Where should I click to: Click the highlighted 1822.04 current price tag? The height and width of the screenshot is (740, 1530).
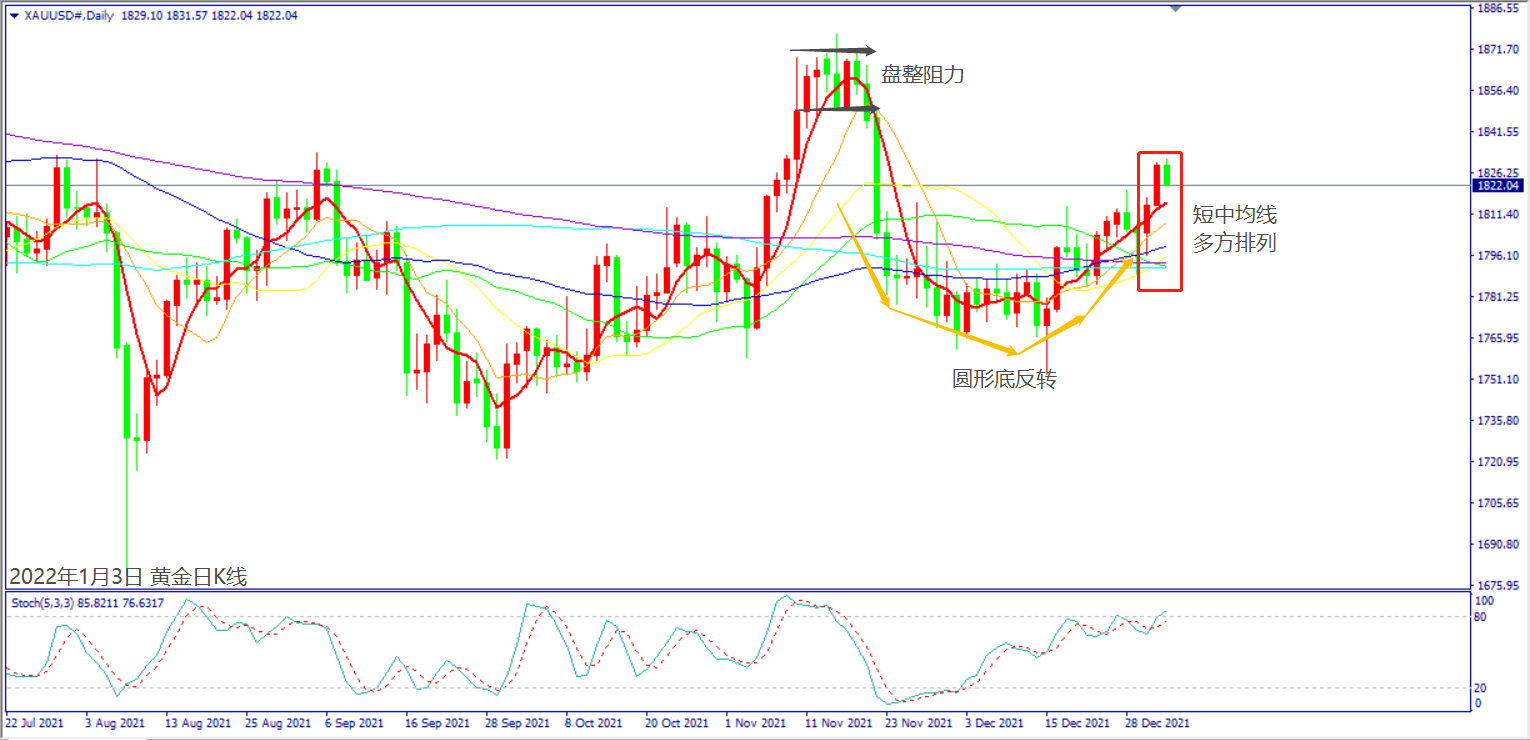click(x=1498, y=185)
